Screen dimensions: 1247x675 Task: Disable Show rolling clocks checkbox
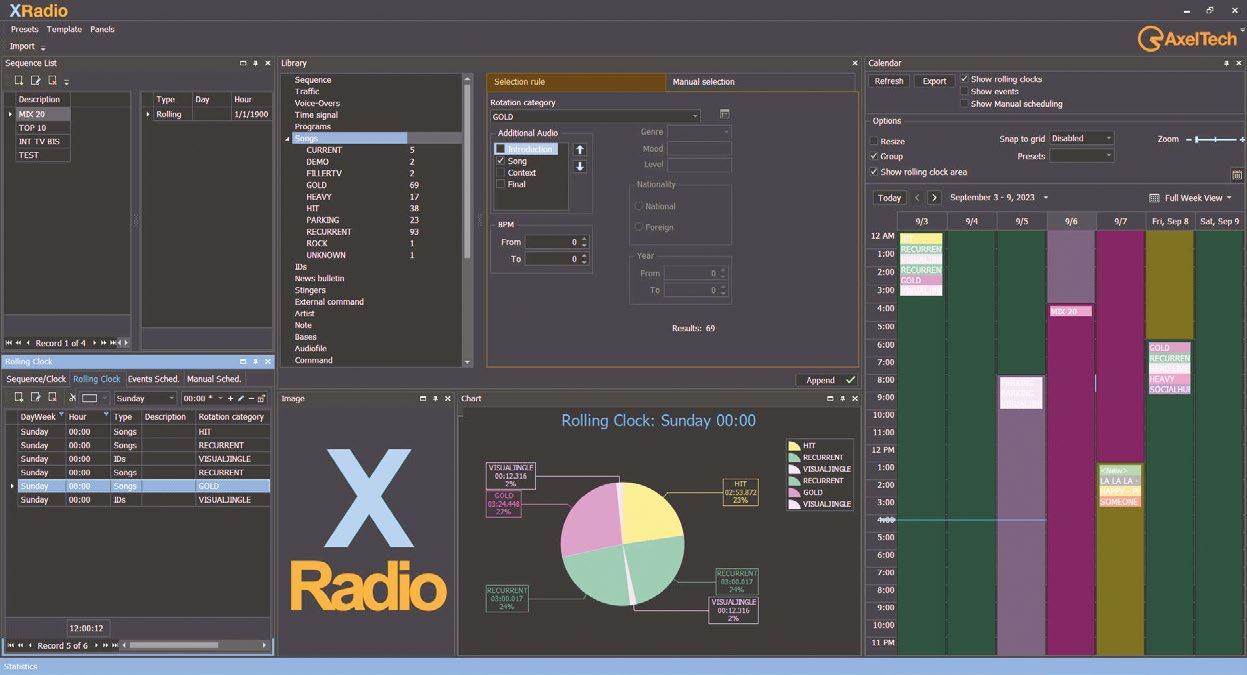click(964, 79)
